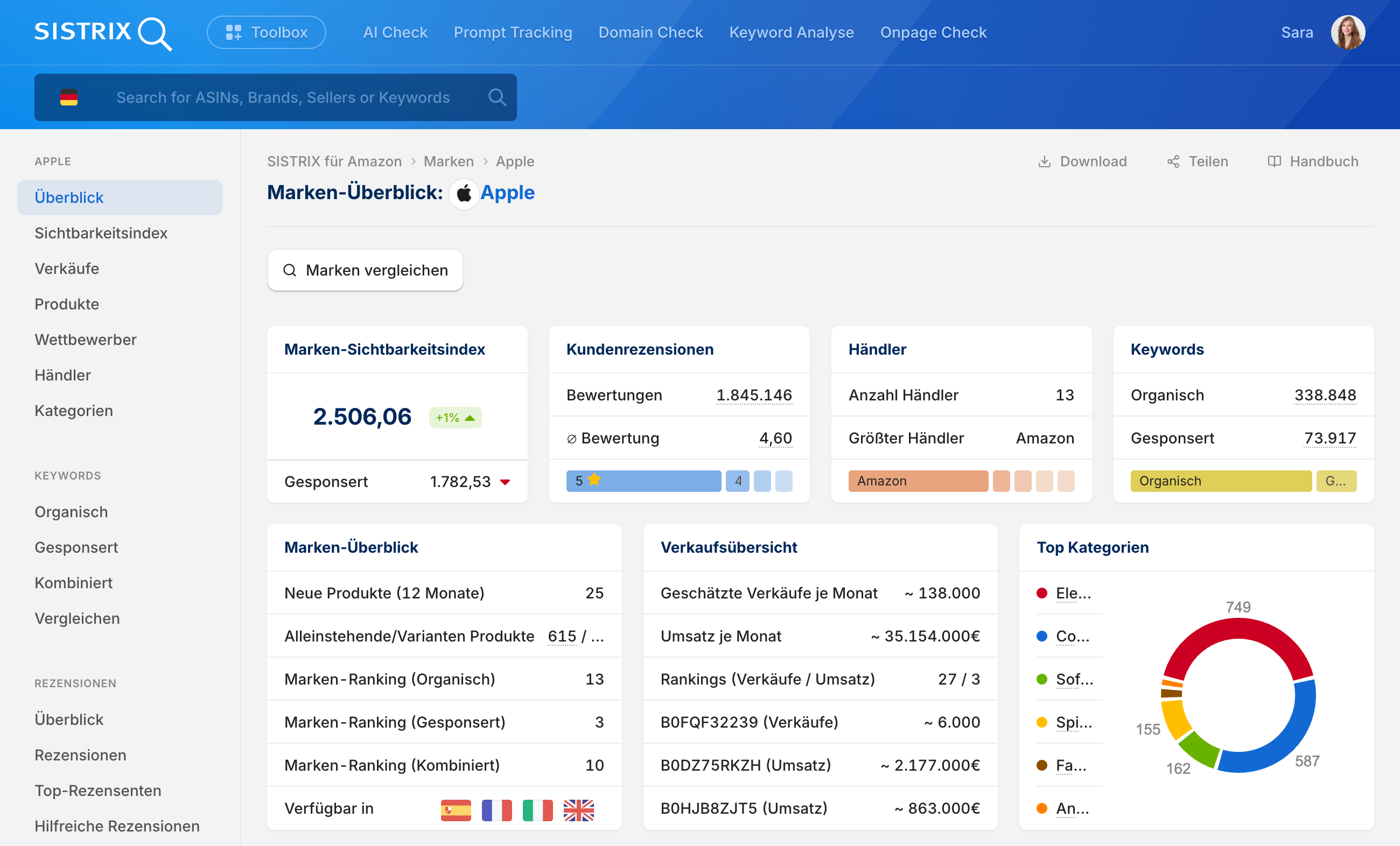This screenshot has width=1400, height=846.
Task: Select Verkäufe in sidebar
Action: 67,269
